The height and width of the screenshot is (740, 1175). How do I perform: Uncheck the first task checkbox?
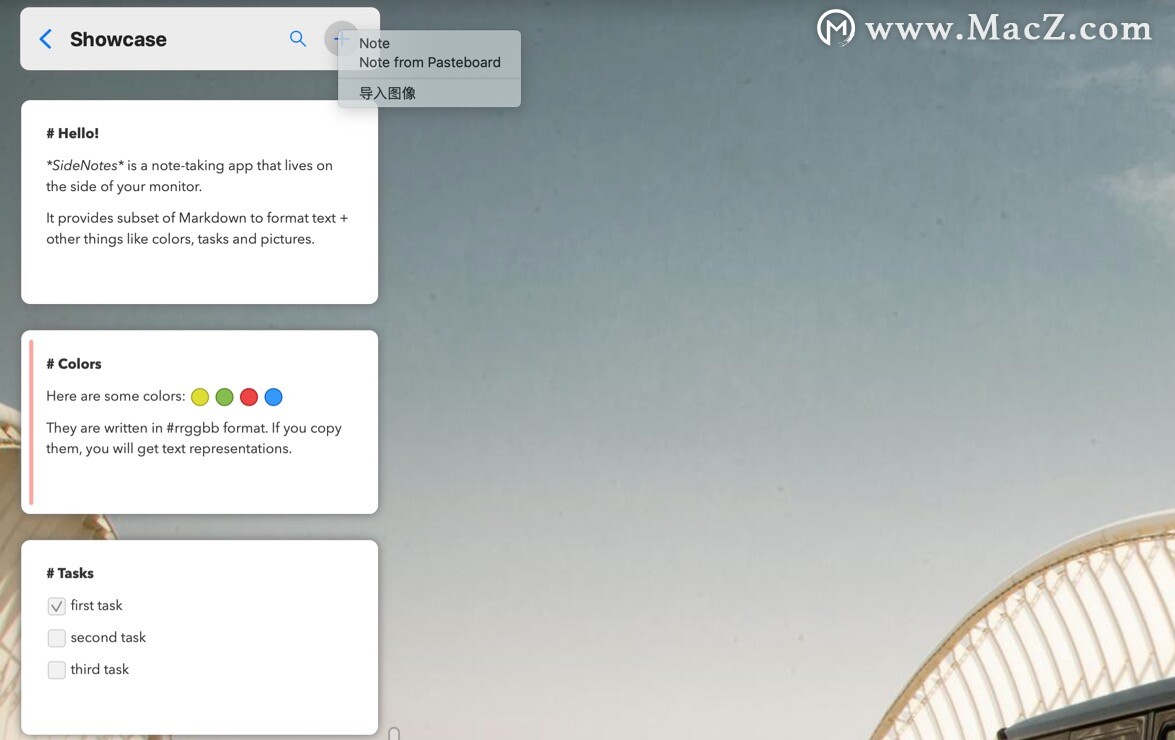tap(56, 606)
